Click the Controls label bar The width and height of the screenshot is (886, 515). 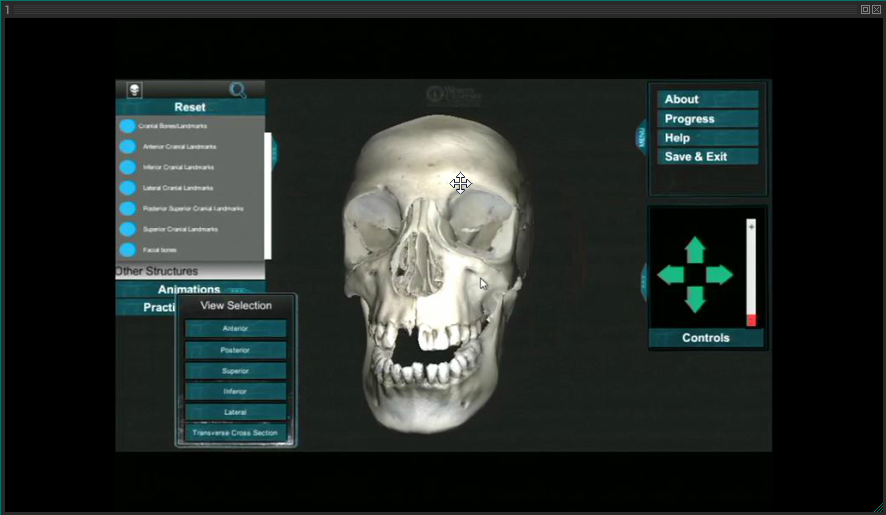(x=706, y=337)
